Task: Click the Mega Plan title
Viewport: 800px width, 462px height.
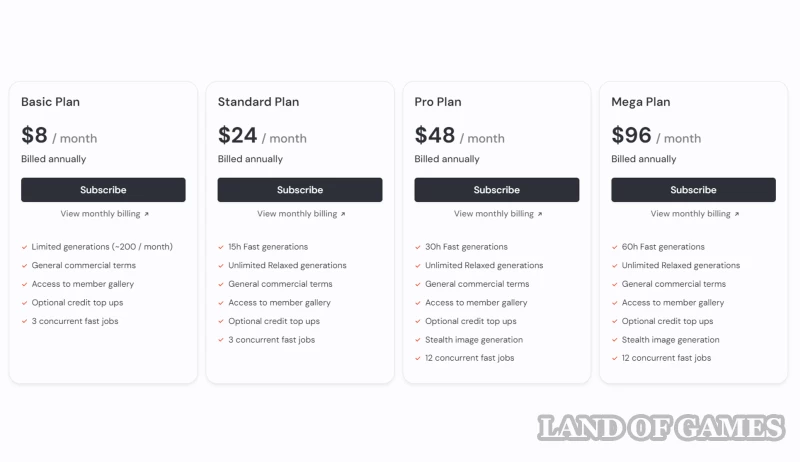Action: pyautogui.click(x=641, y=102)
